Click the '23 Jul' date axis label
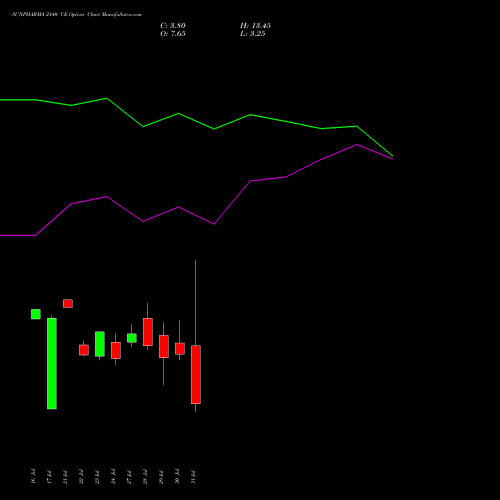Image resolution: width=500 pixels, height=500 pixels. 97,477
